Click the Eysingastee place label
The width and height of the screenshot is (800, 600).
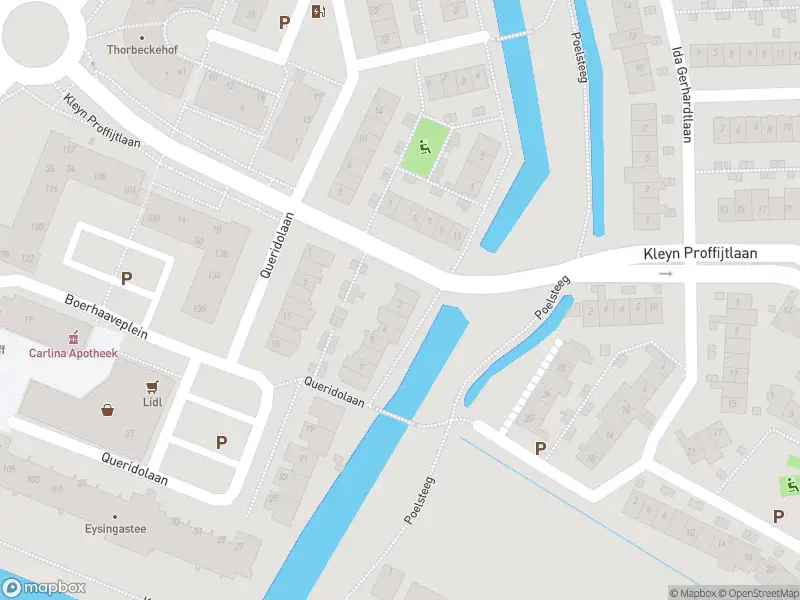pos(115,529)
